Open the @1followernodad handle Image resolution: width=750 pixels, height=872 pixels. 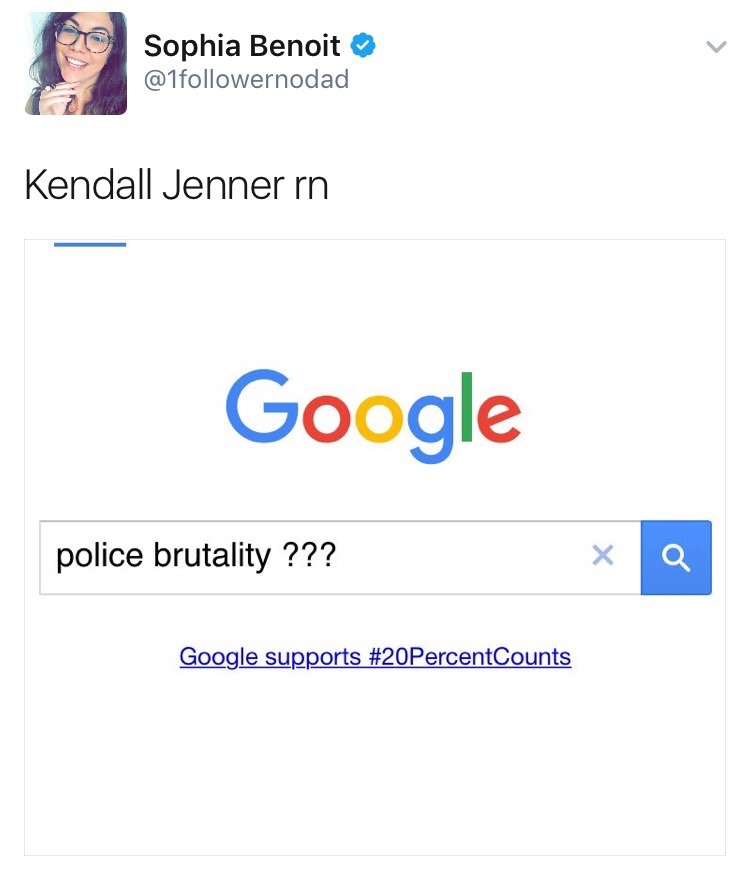(246, 79)
